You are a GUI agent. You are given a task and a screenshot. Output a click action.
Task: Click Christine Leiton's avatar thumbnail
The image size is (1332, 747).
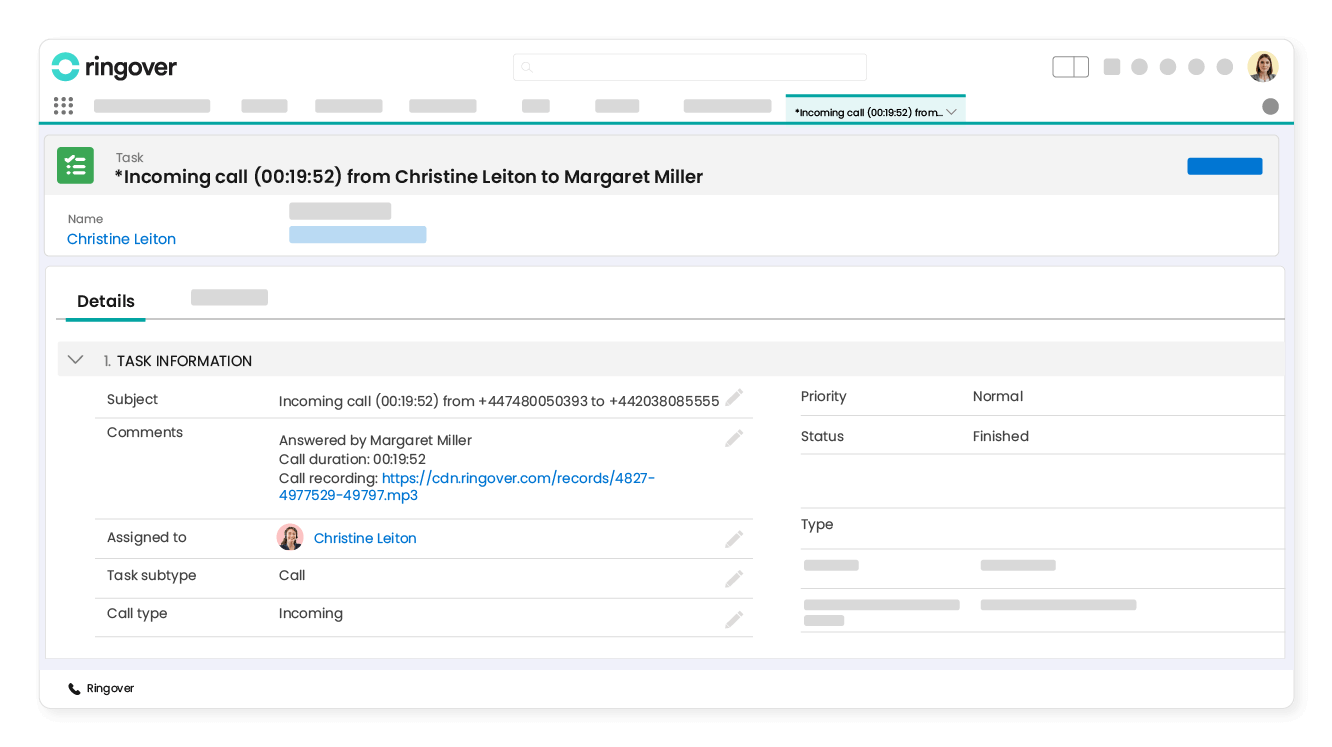(x=290, y=537)
